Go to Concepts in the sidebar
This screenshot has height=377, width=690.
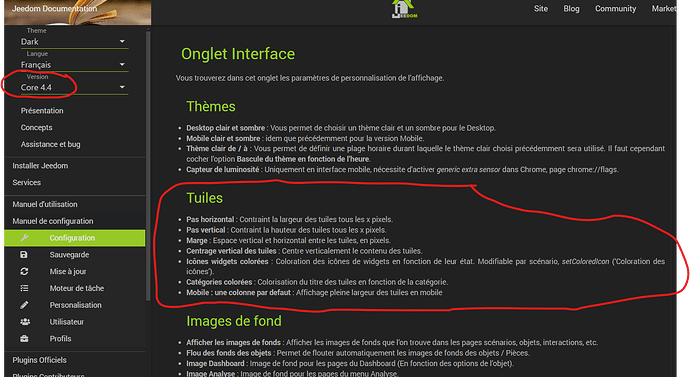pos(37,128)
